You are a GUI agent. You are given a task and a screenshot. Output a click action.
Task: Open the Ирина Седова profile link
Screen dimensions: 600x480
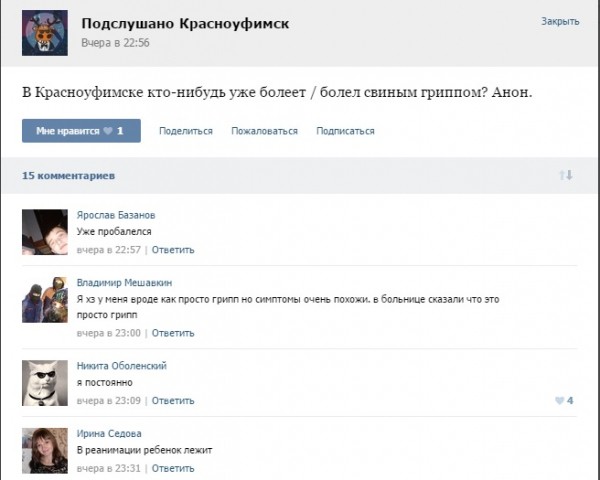(x=109, y=434)
